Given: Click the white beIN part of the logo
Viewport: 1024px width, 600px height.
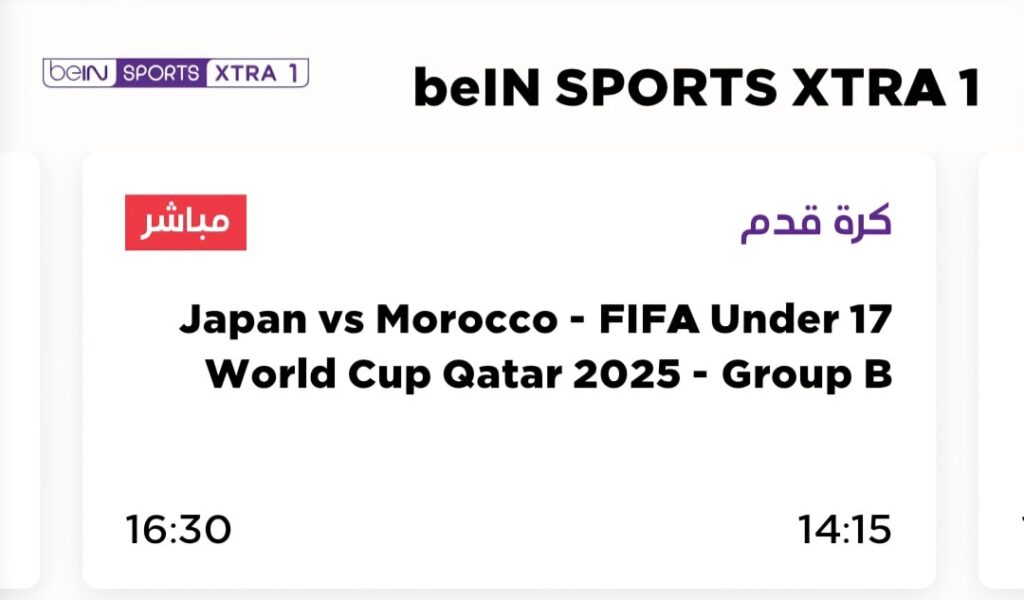Looking at the screenshot, I should click(x=79, y=73).
